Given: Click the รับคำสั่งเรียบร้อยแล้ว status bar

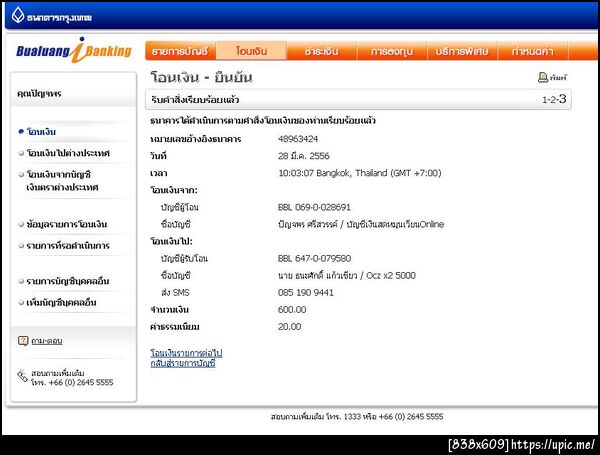Looking at the screenshot, I should click(358, 99).
